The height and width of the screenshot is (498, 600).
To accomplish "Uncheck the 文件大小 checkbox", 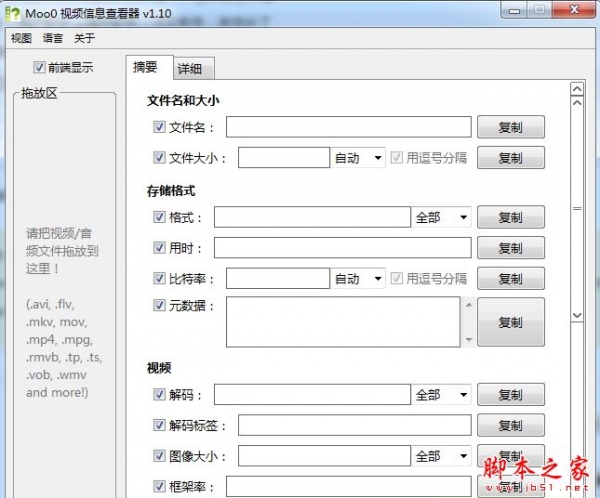I will coord(159,157).
